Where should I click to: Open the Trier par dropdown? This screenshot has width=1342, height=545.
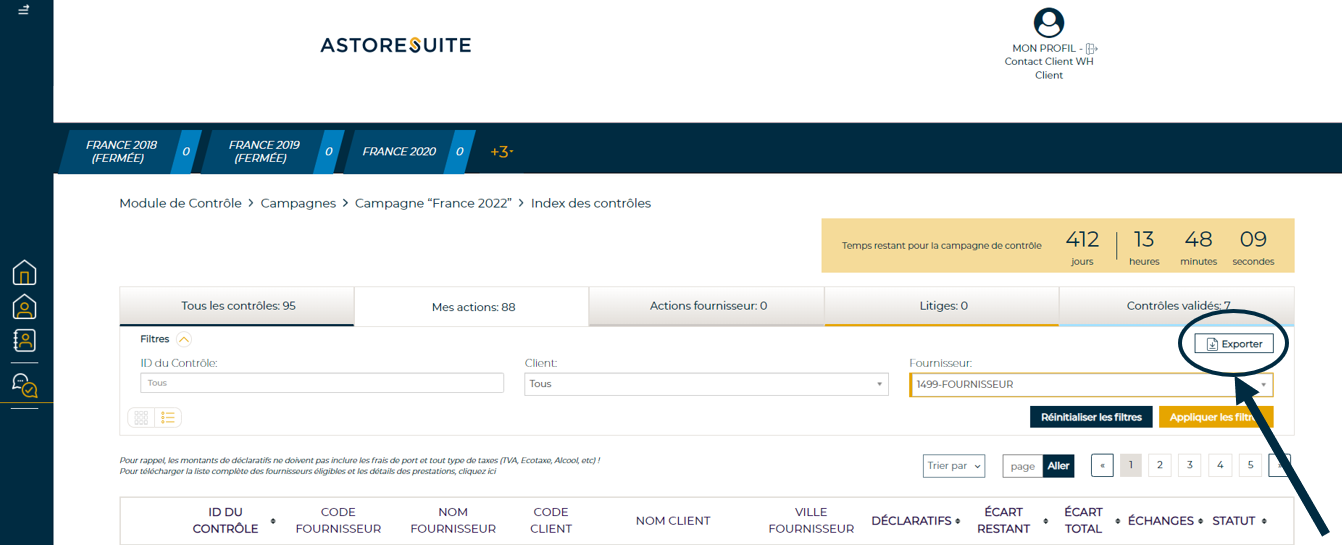coord(953,465)
